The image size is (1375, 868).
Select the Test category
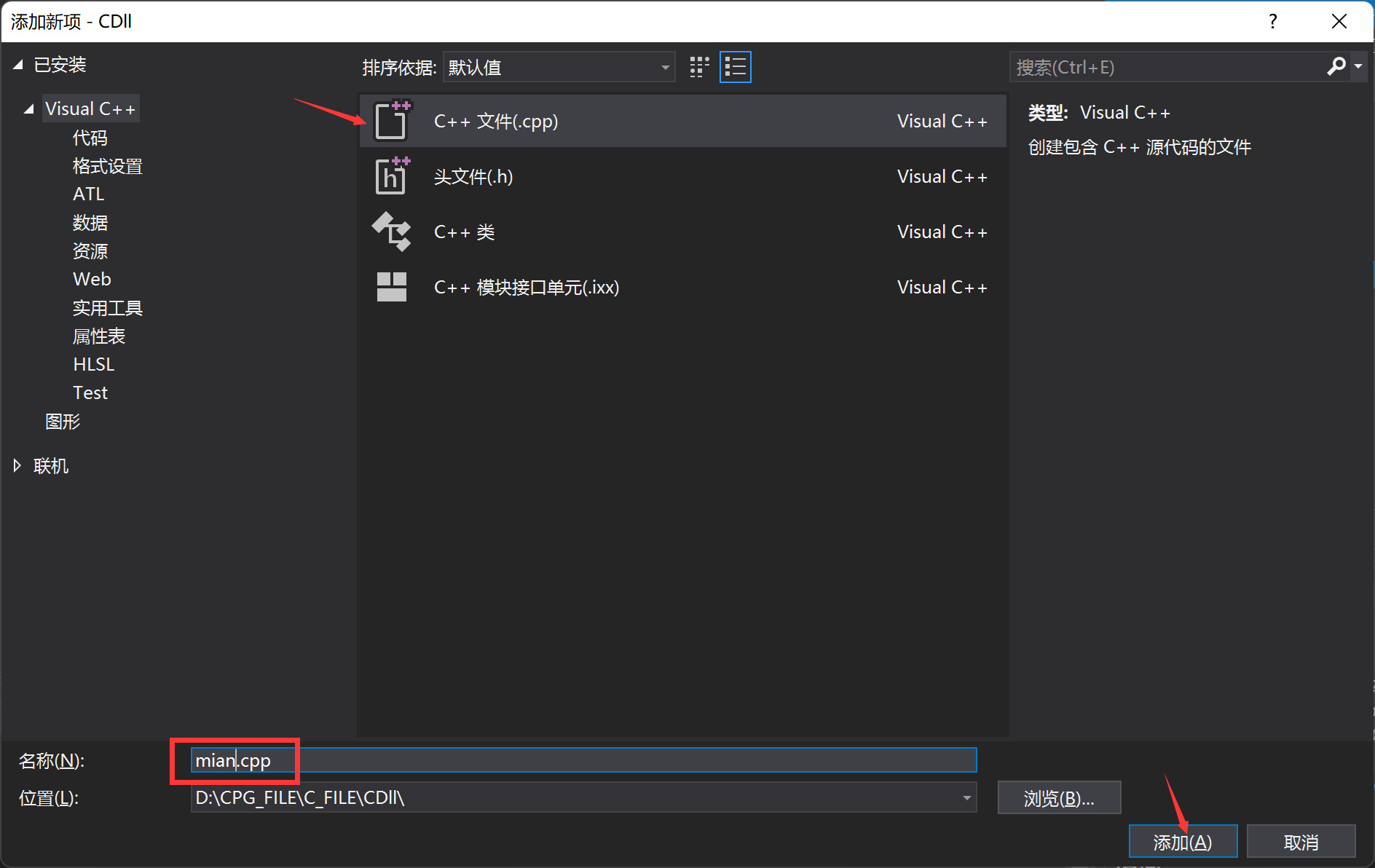(90, 392)
